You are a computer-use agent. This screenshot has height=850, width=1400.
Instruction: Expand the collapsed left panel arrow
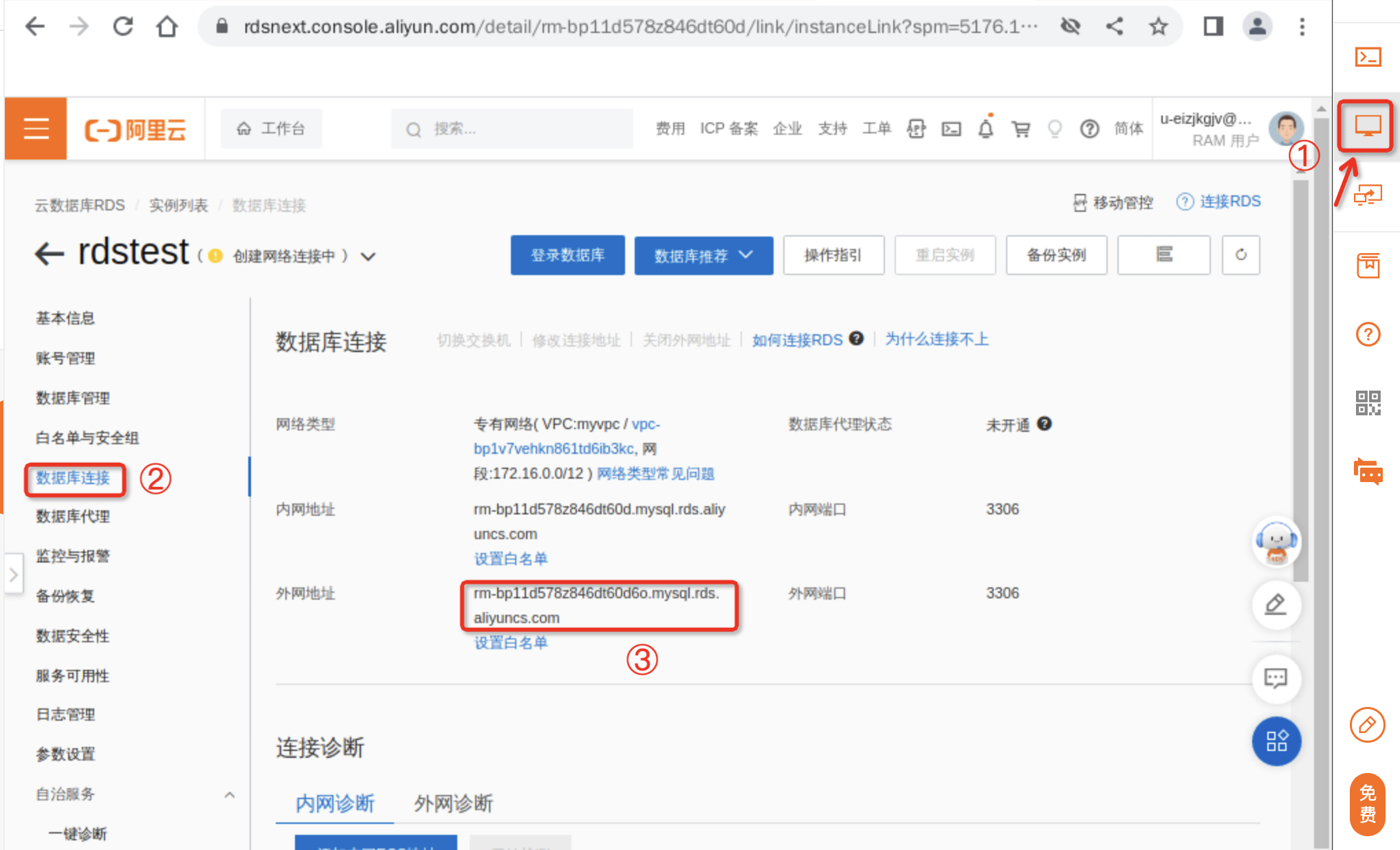click(x=13, y=575)
